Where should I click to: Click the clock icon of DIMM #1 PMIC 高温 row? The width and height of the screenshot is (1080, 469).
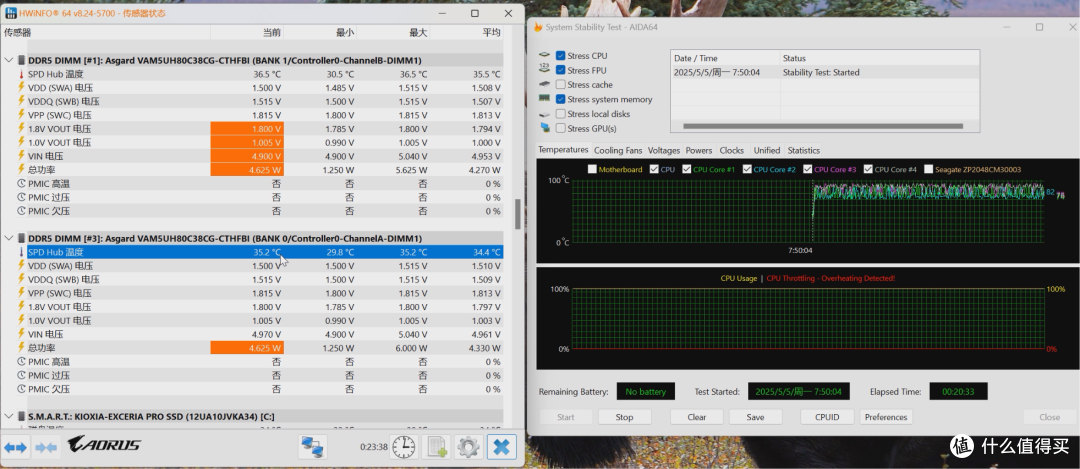tap(21, 184)
